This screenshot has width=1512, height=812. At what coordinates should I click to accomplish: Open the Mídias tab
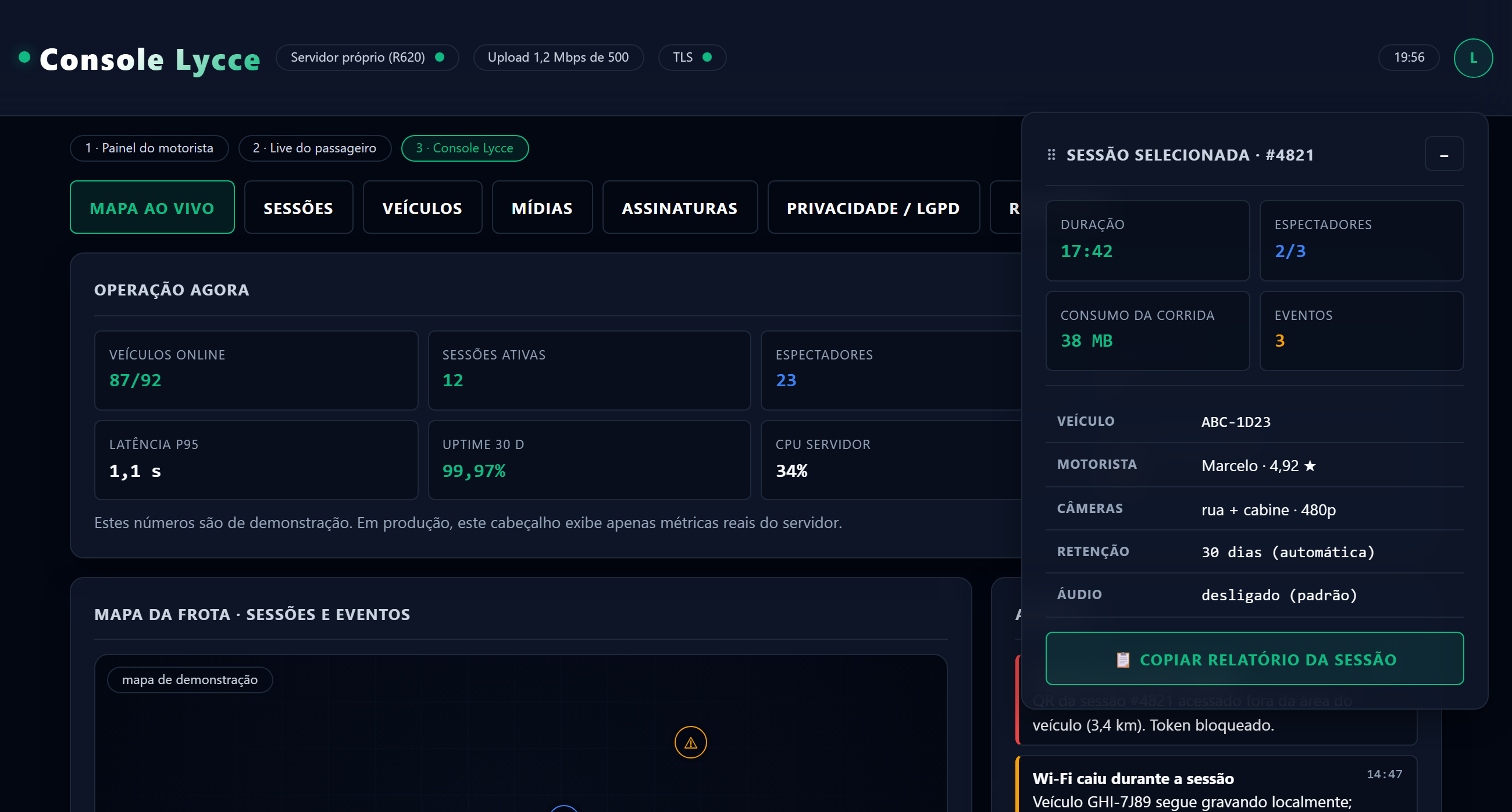542,208
